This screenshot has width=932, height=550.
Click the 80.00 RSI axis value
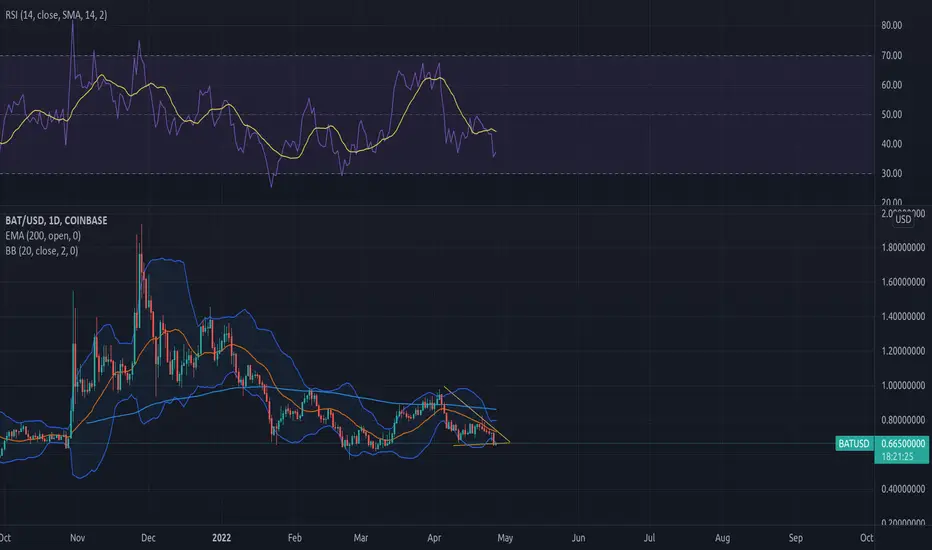point(892,25)
